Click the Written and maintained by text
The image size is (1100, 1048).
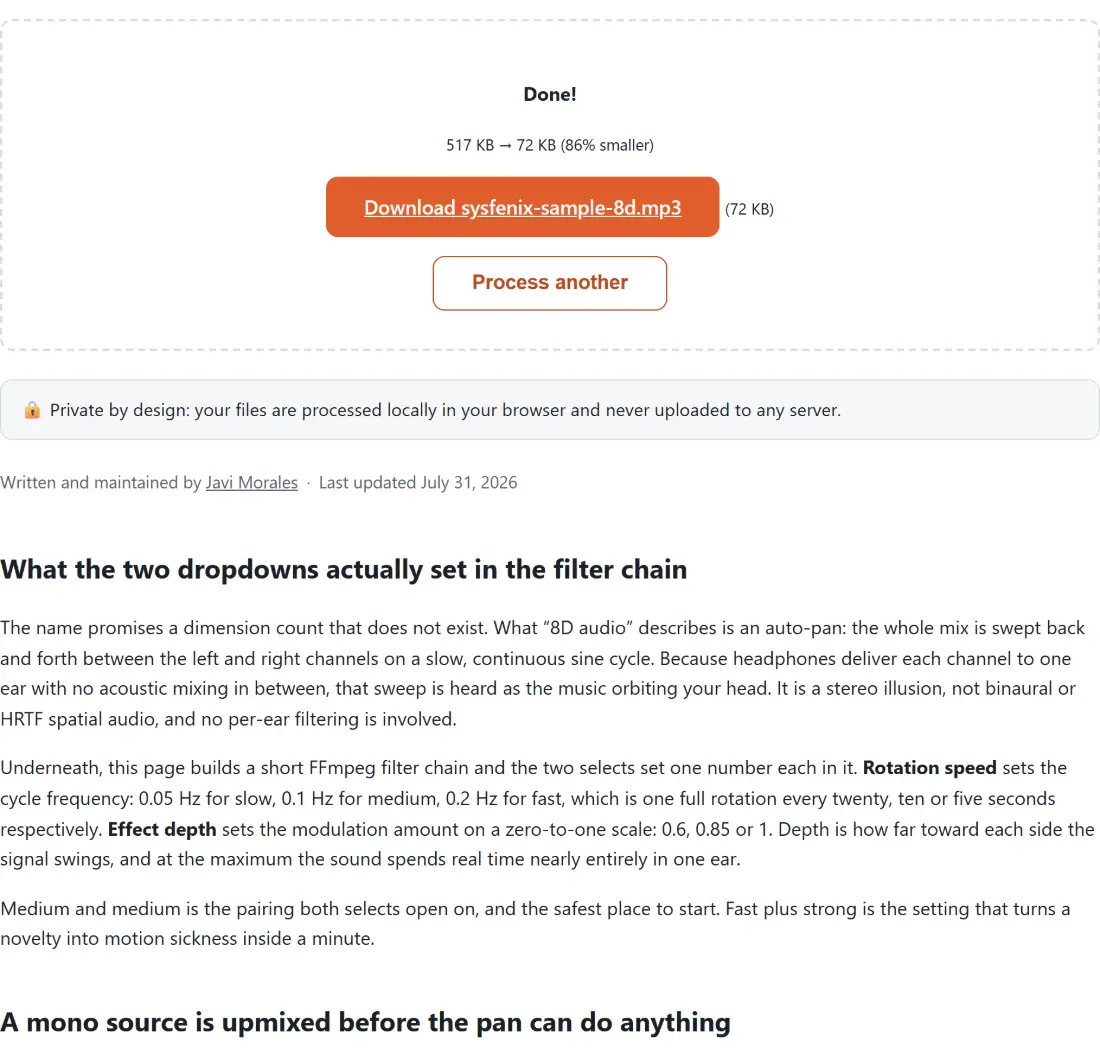click(101, 483)
